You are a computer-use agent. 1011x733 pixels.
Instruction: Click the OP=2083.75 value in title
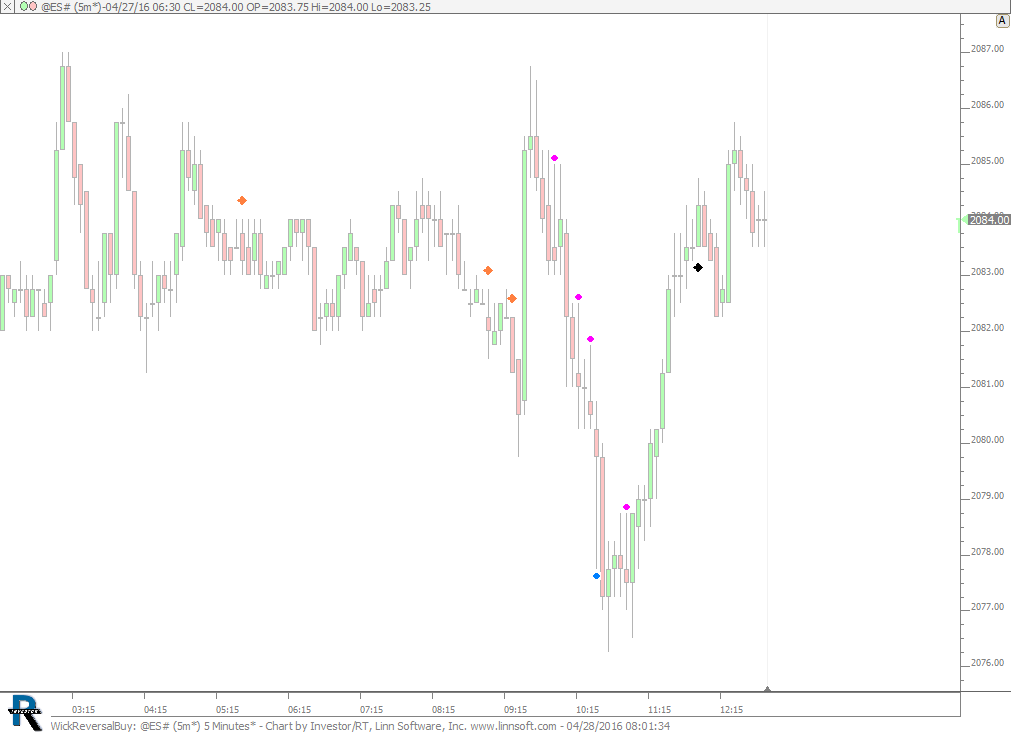point(277,7)
